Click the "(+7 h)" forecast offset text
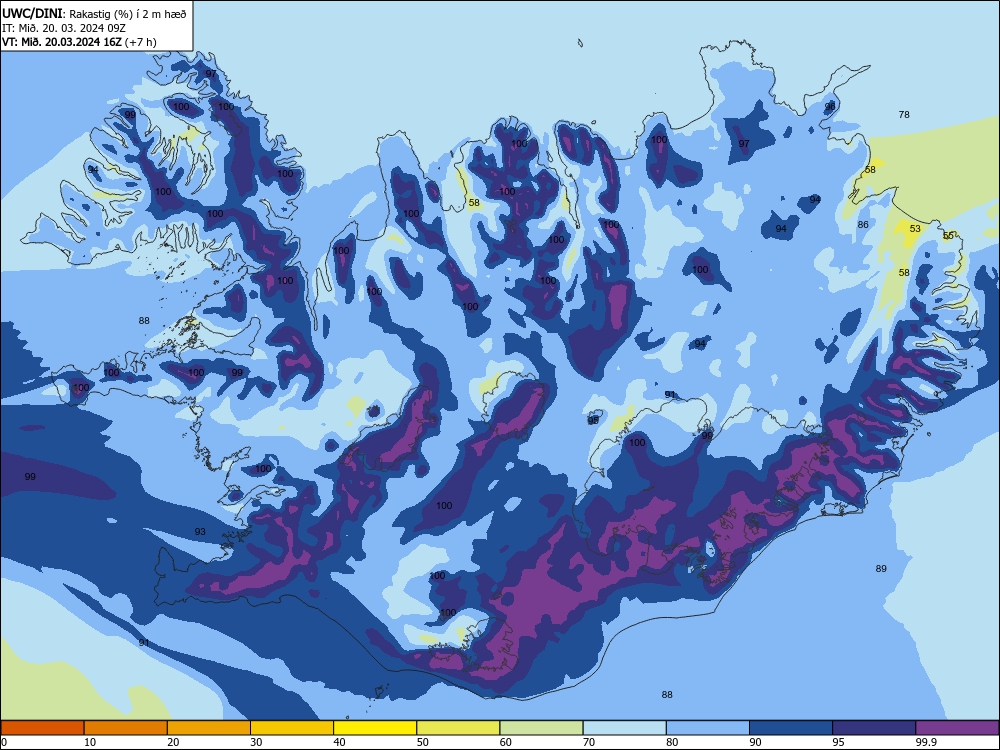 pos(140,42)
